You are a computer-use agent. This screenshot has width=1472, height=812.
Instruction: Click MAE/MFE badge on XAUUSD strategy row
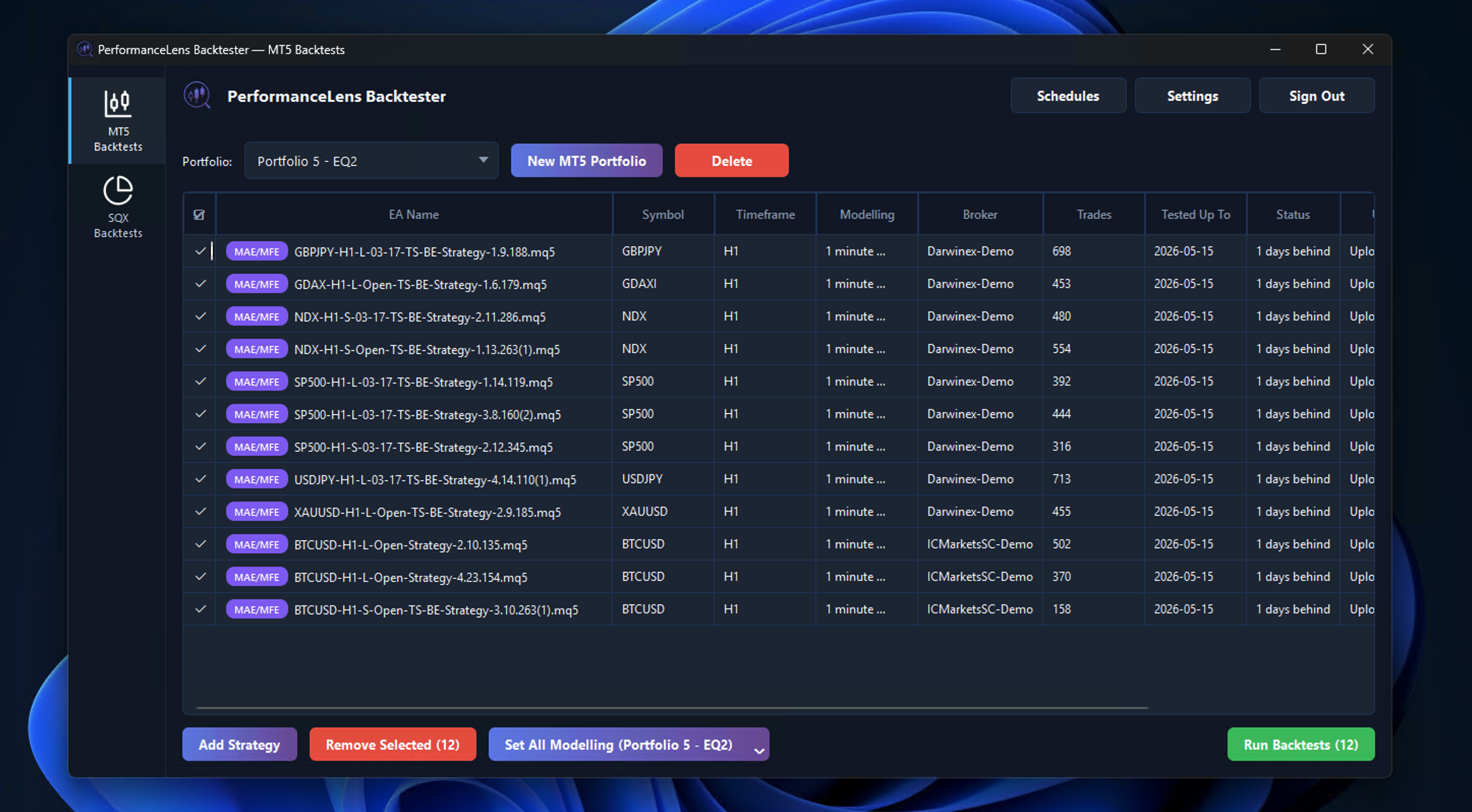pos(257,512)
